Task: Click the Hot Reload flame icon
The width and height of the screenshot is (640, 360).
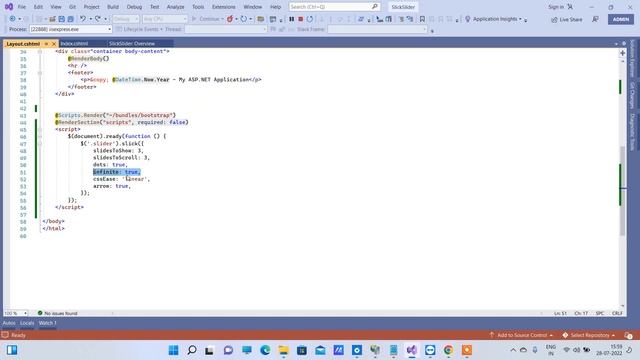Action: (230, 19)
